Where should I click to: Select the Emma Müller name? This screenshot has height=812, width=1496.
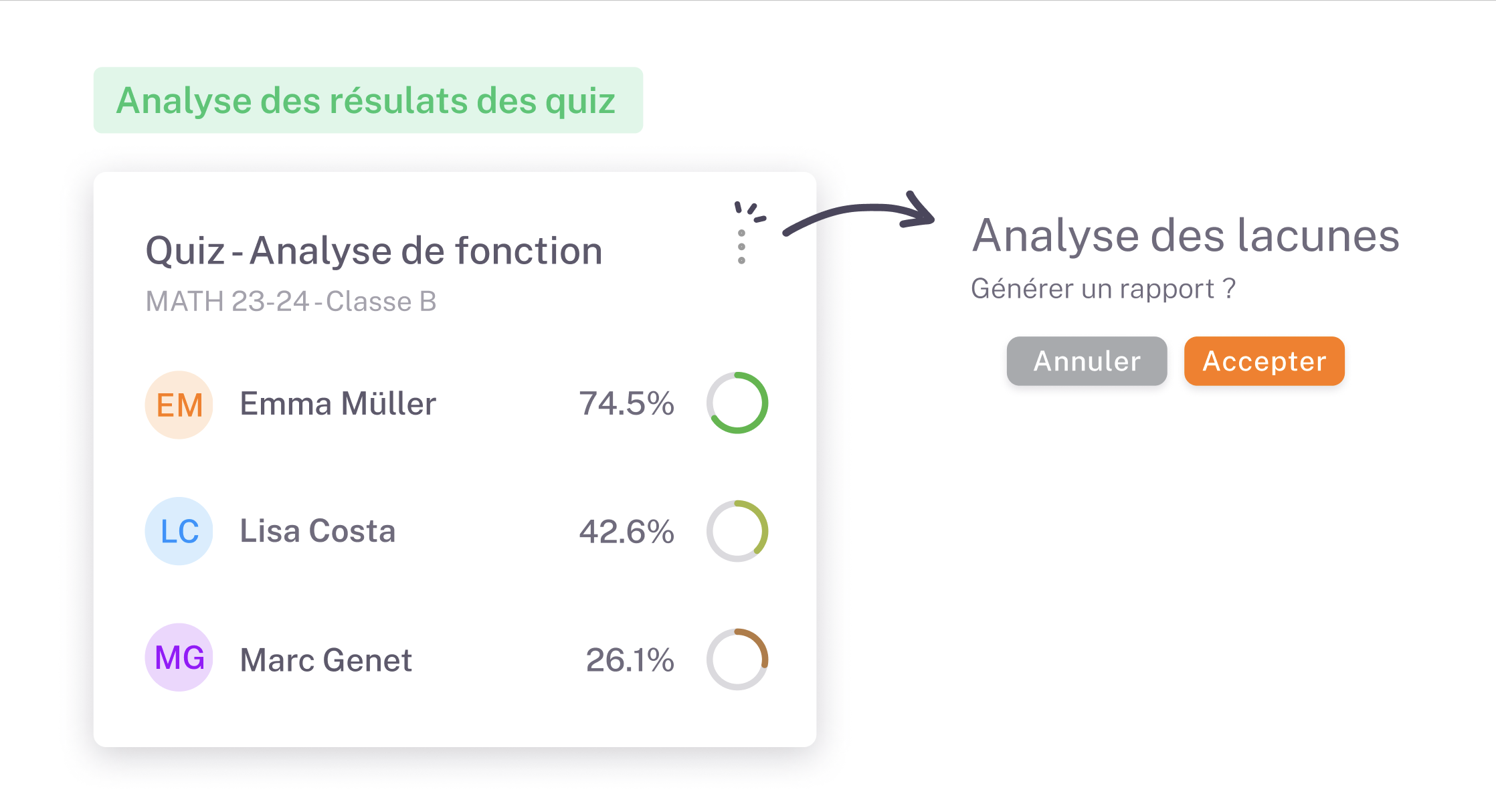(338, 404)
